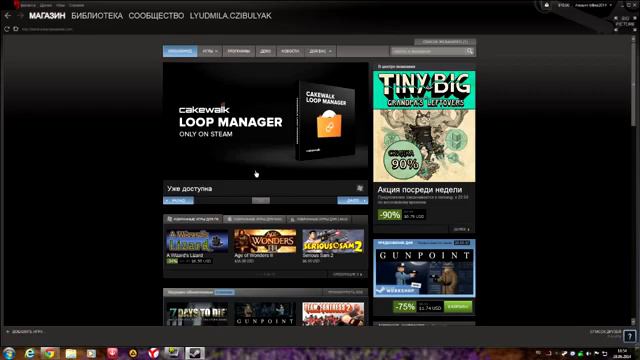This screenshot has height=360, width=640.
Task: Click the details link below the Tiny & Big price
Action: pyautogui.click(x=462, y=229)
